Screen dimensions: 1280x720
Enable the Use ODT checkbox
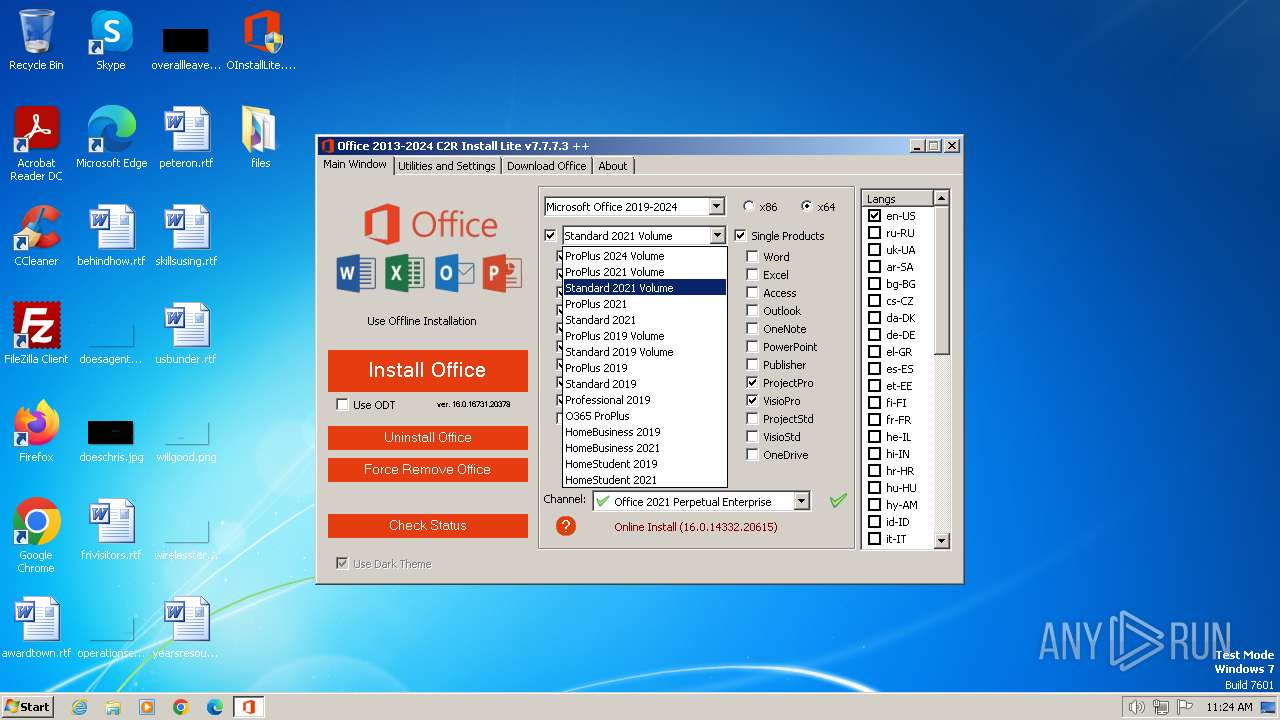(343, 405)
